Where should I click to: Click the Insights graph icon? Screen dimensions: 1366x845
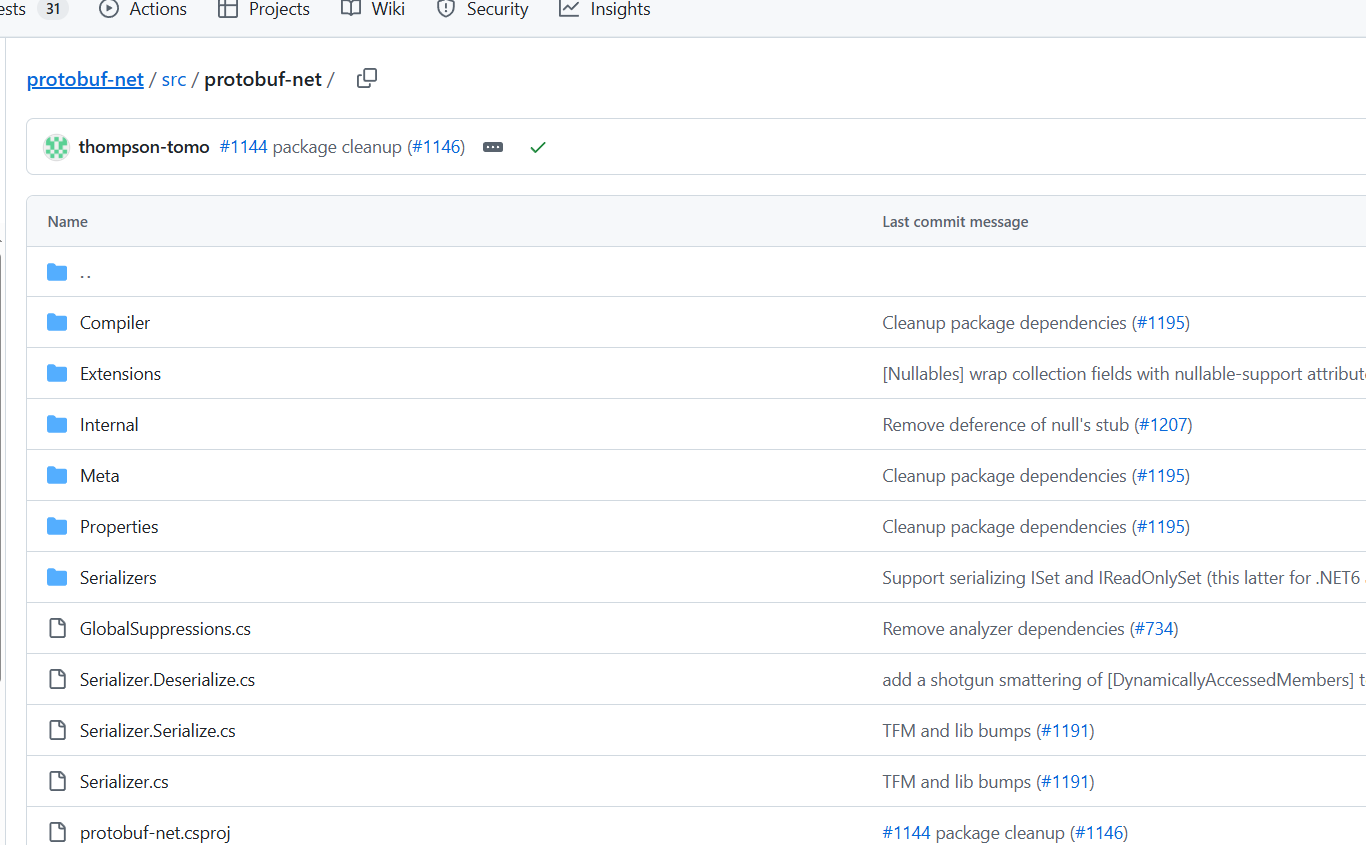(x=569, y=9)
